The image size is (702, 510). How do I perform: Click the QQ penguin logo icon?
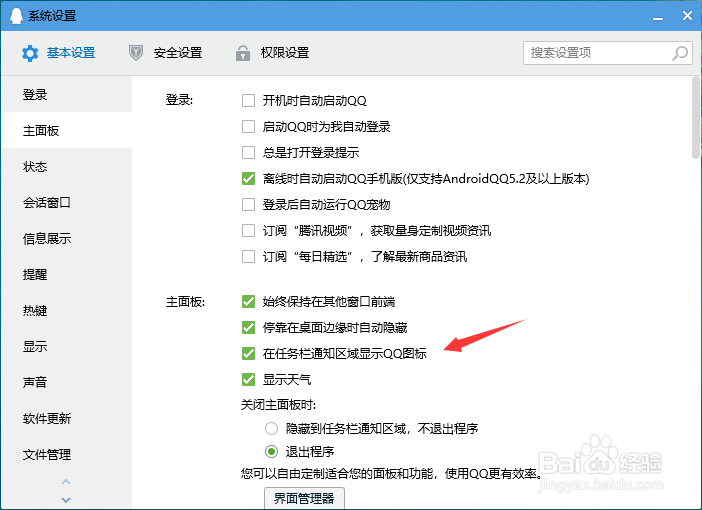tap(16, 16)
